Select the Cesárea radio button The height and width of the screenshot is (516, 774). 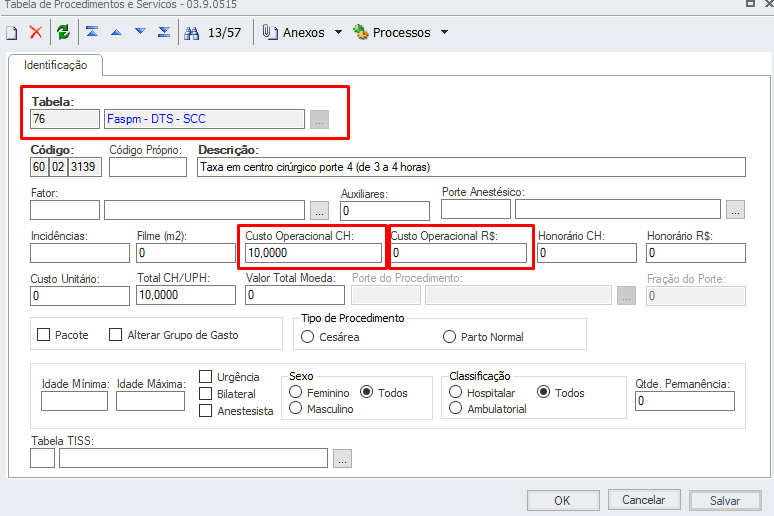(x=308, y=337)
